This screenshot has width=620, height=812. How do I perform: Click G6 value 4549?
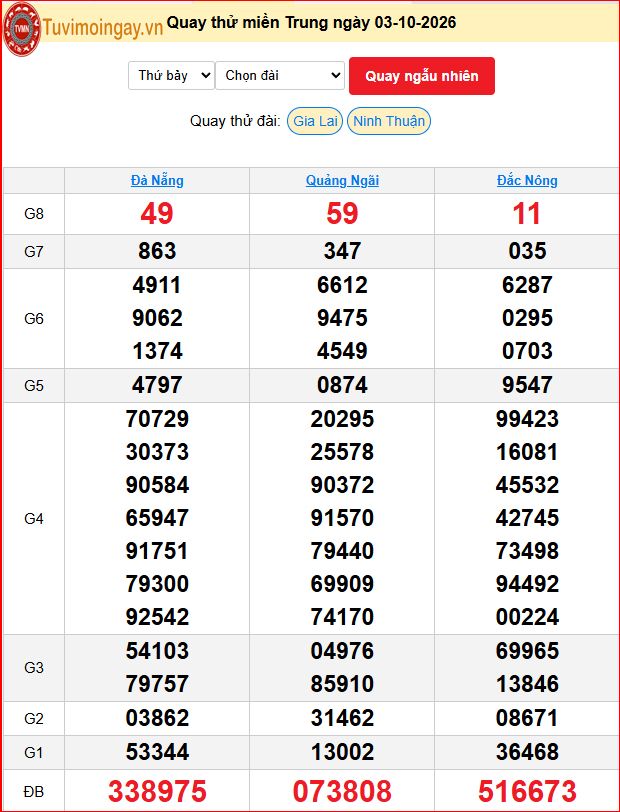coord(342,351)
